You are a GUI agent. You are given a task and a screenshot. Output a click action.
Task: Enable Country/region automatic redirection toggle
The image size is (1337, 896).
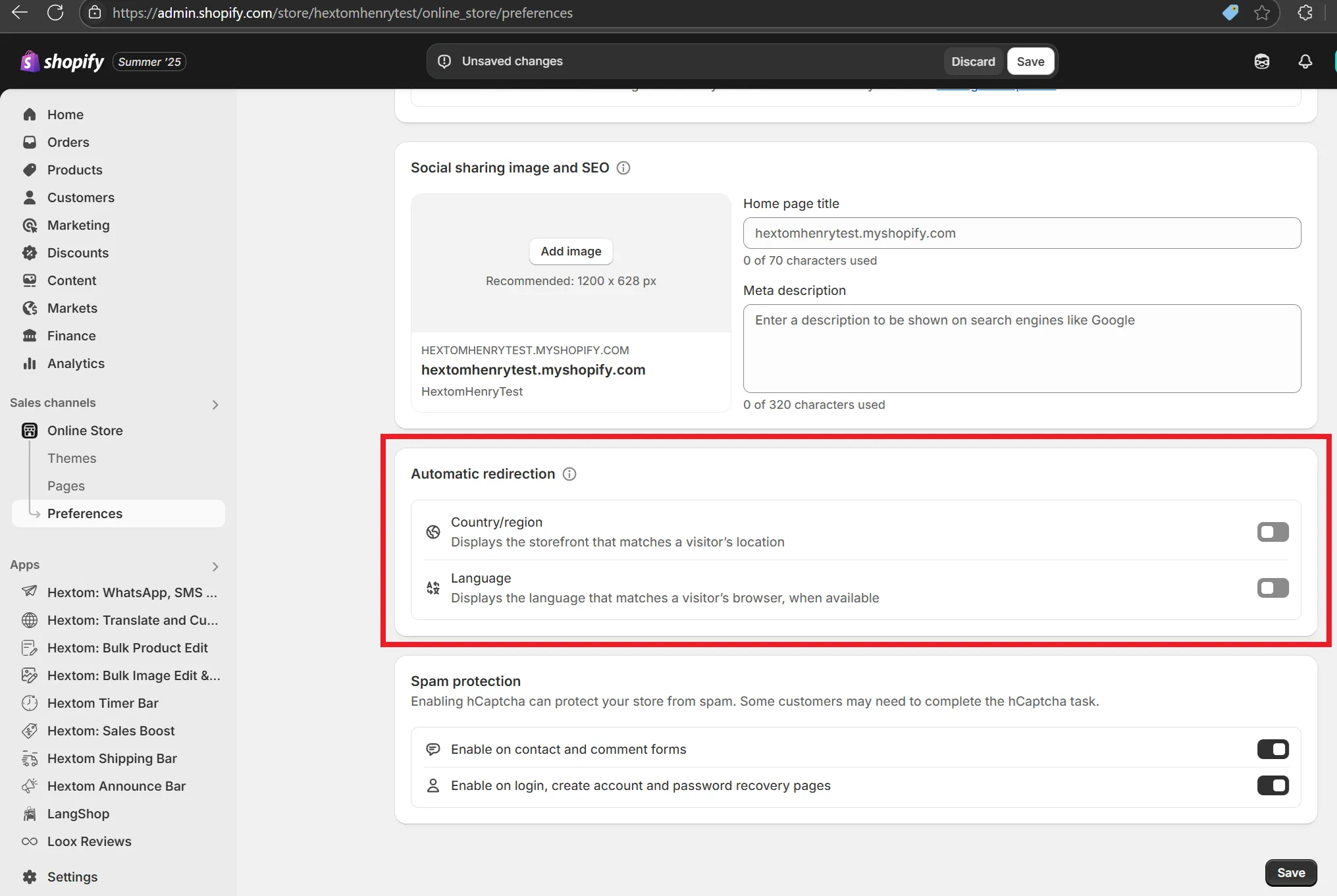pyautogui.click(x=1272, y=532)
